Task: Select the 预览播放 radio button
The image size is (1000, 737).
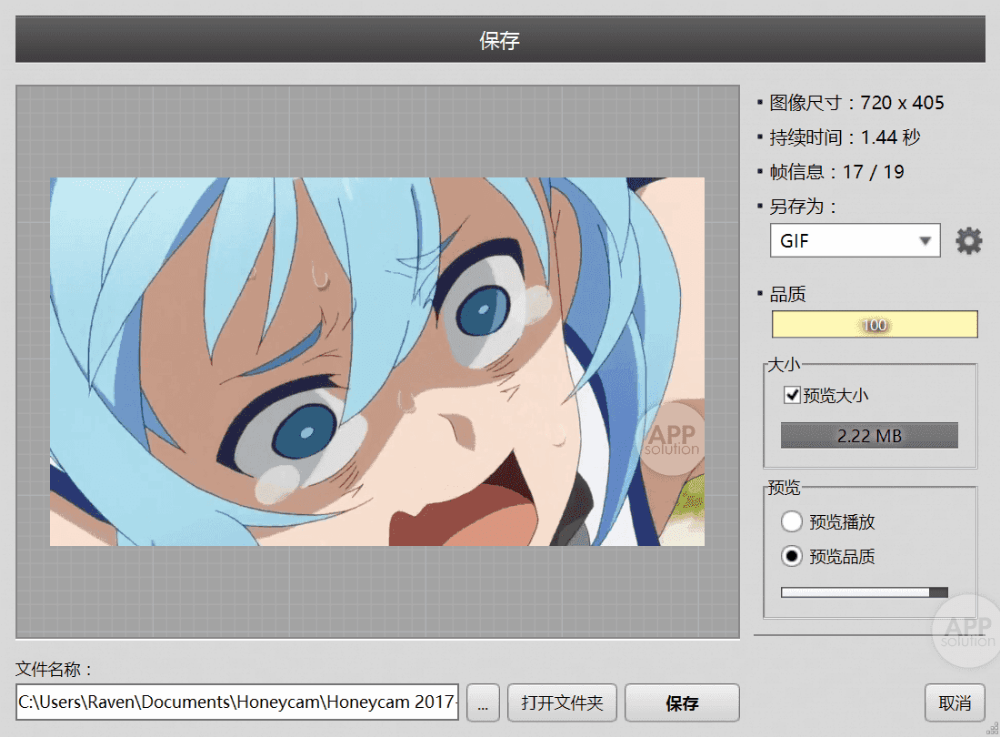Action: [x=792, y=522]
